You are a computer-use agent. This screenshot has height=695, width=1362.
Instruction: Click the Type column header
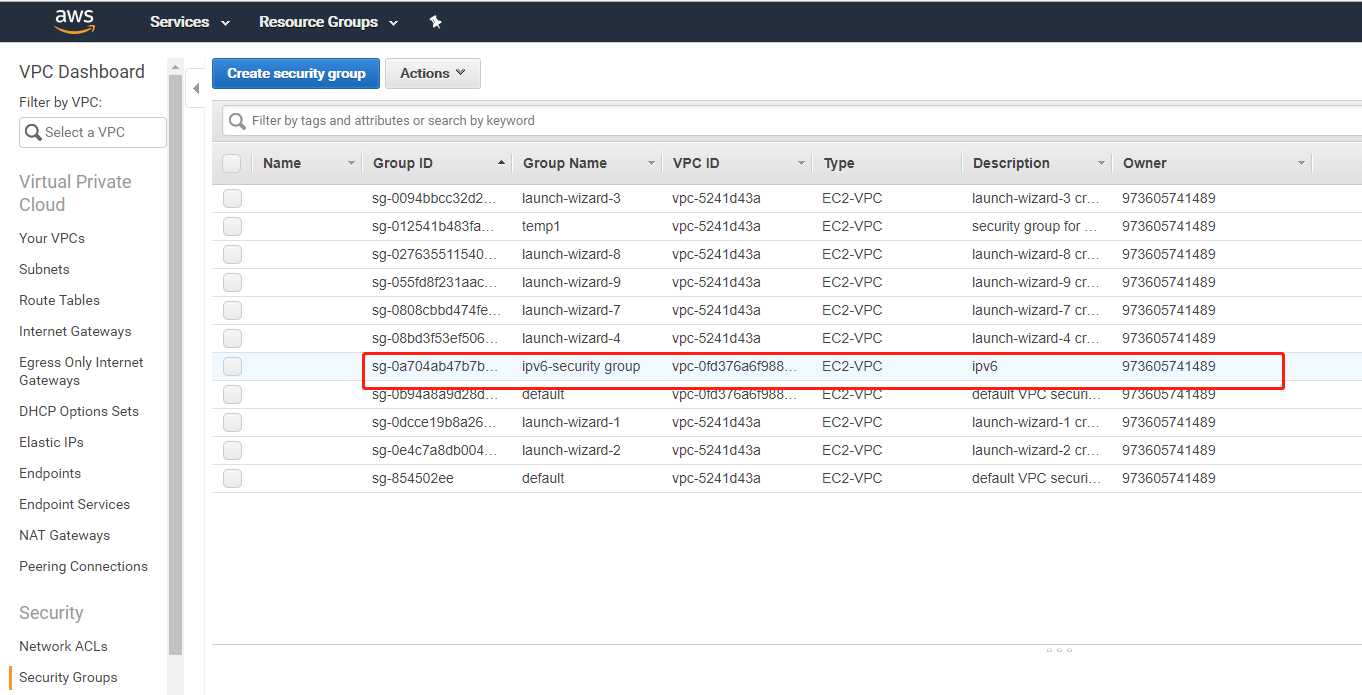839,163
